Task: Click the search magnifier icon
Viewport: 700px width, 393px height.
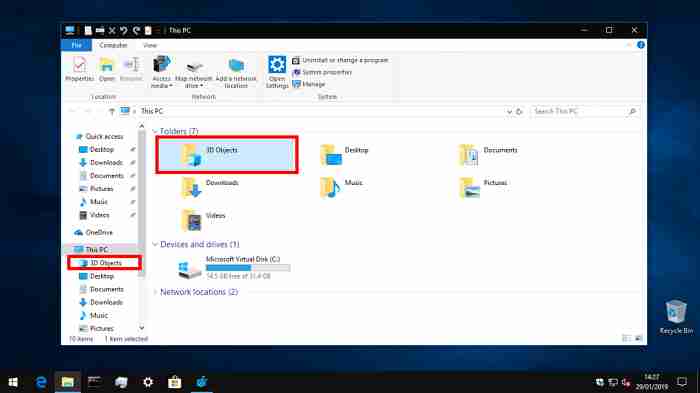Action: coord(632,111)
